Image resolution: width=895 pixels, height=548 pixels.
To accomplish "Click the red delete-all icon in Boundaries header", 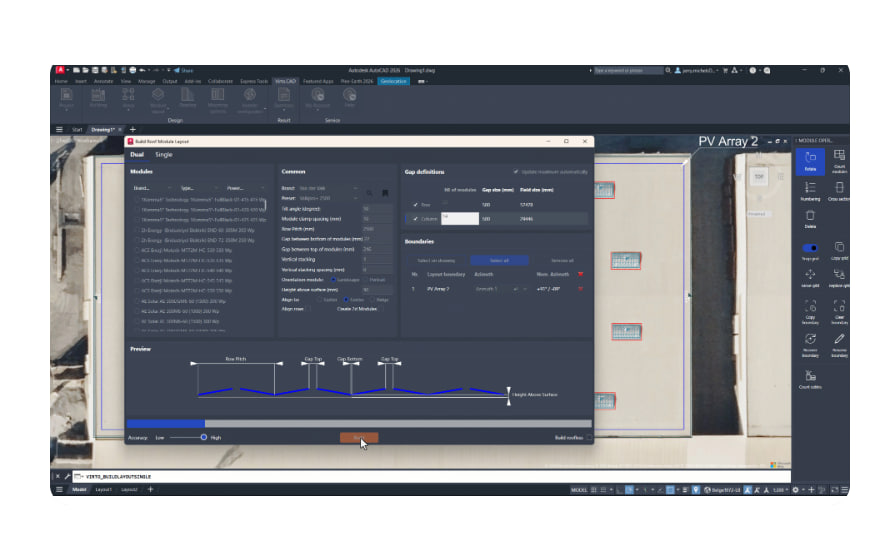I will point(580,275).
